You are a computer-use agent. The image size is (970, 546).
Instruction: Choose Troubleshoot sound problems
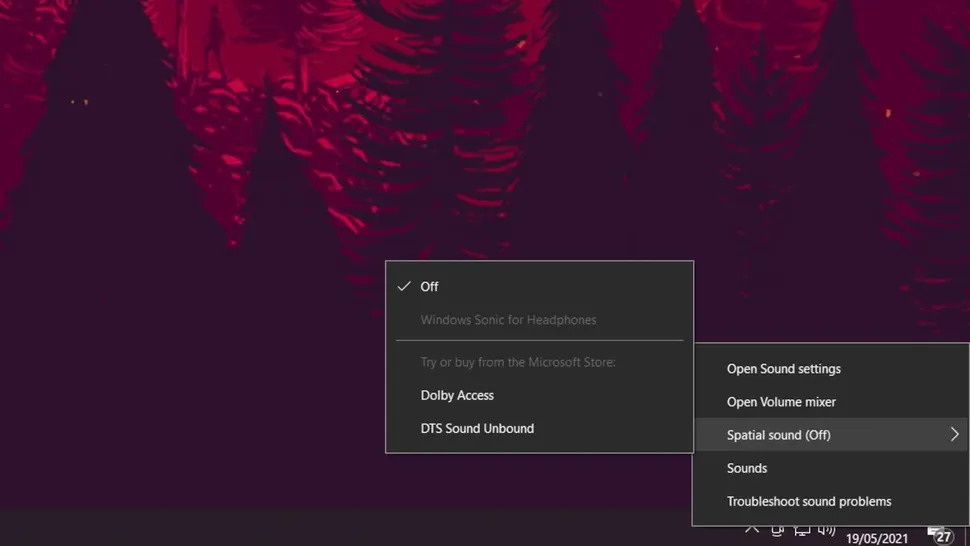pyautogui.click(x=830, y=501)
